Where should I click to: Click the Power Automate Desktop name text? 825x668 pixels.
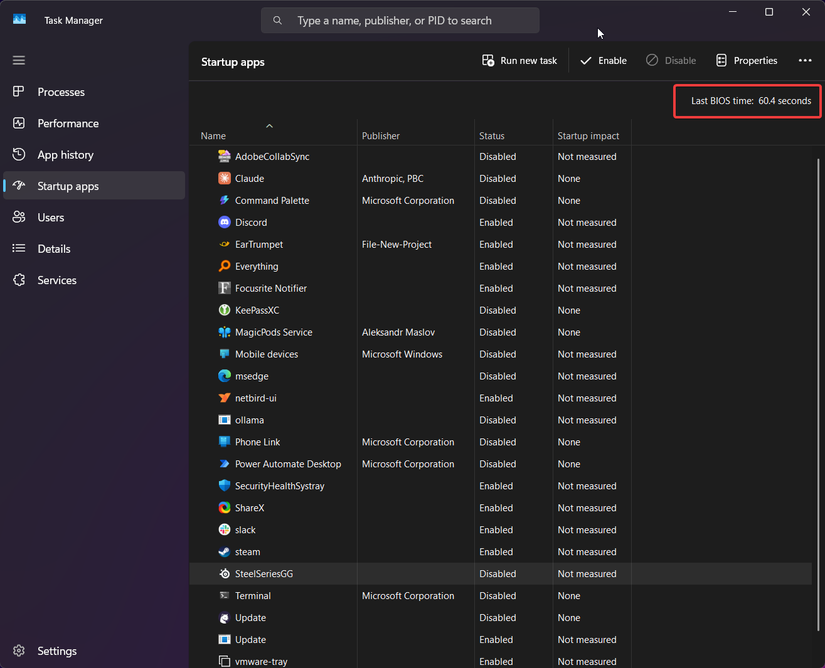click(x=288, y=464)
